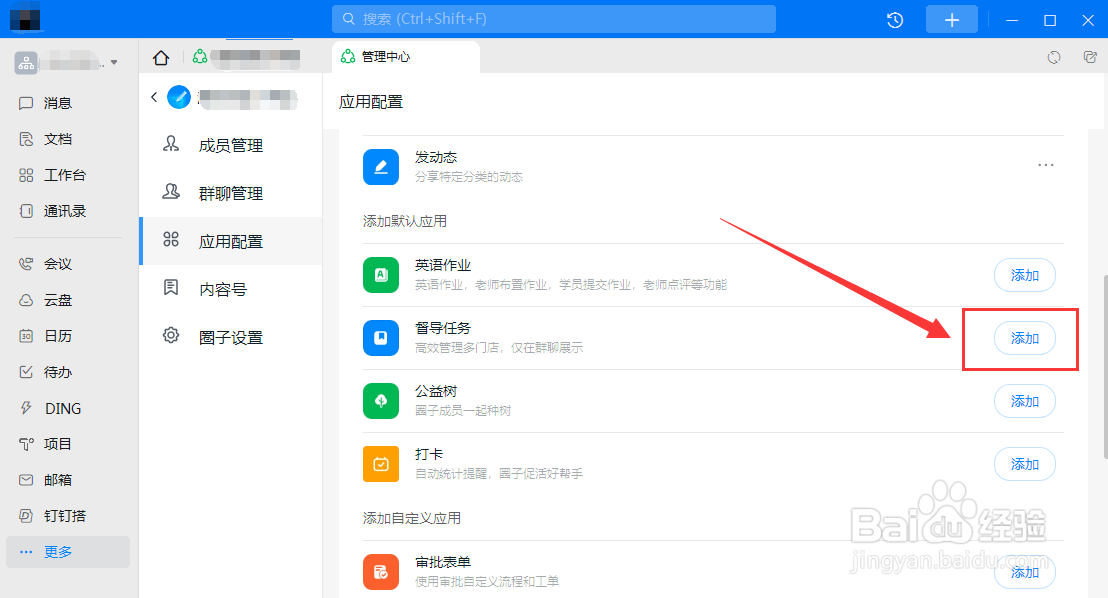The height and width of the screenshot is (598, 1108).
Task: Open 云盘 cloud storage
Action: coord(57,299)
